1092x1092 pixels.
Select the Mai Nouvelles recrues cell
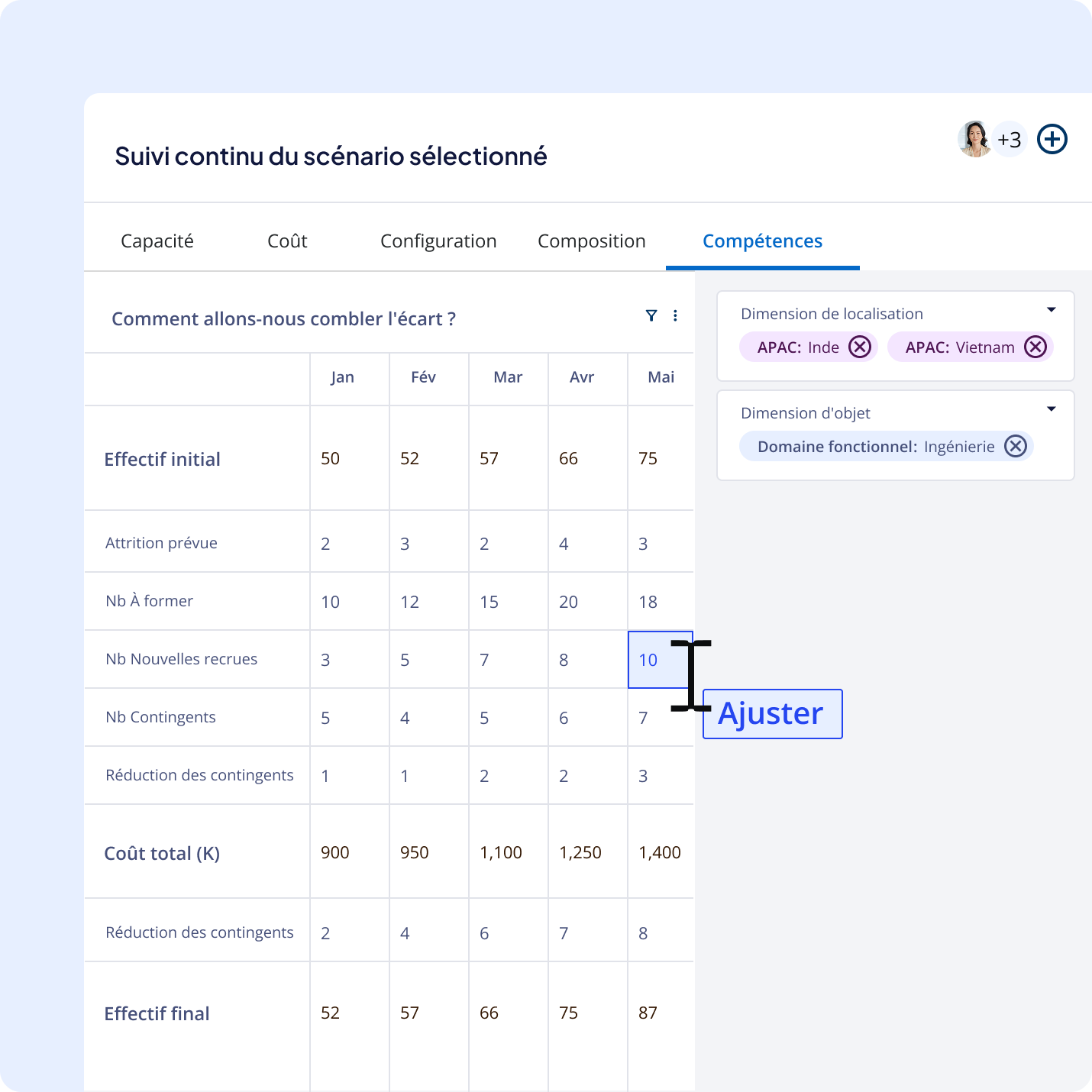coord(660,660)
